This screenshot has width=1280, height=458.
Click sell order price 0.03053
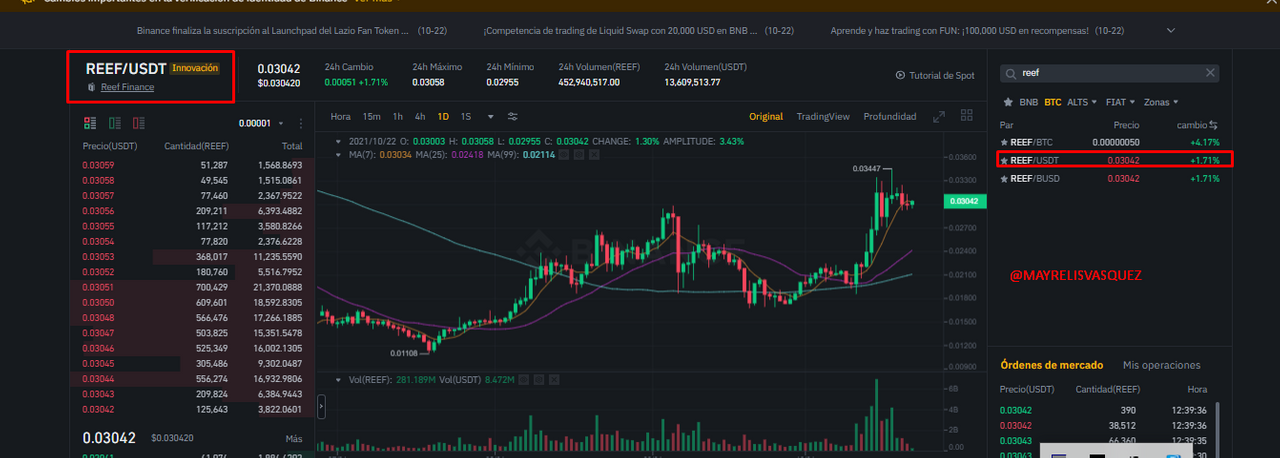coord(98,257)
